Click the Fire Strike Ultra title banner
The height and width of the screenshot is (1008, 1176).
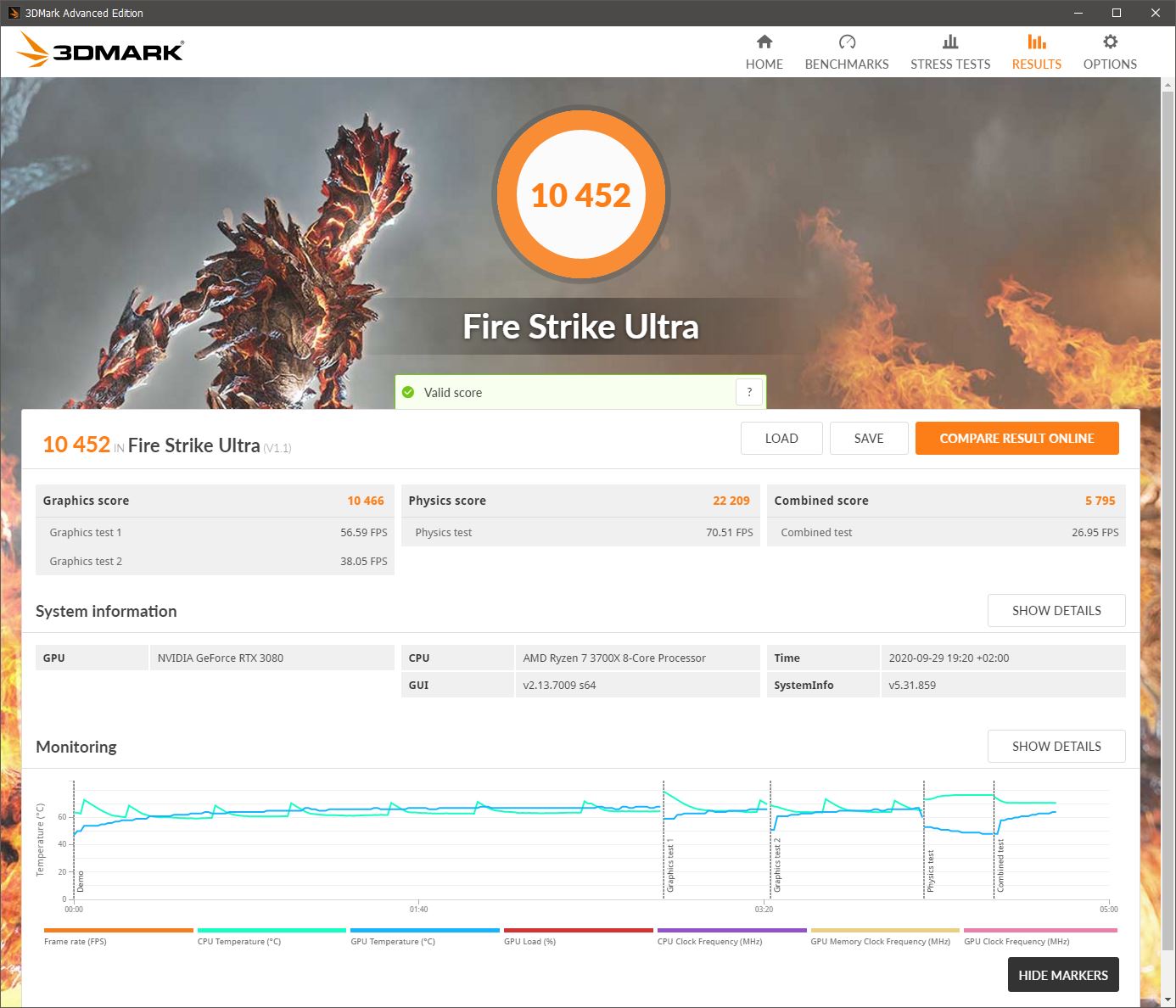point(580,327)
